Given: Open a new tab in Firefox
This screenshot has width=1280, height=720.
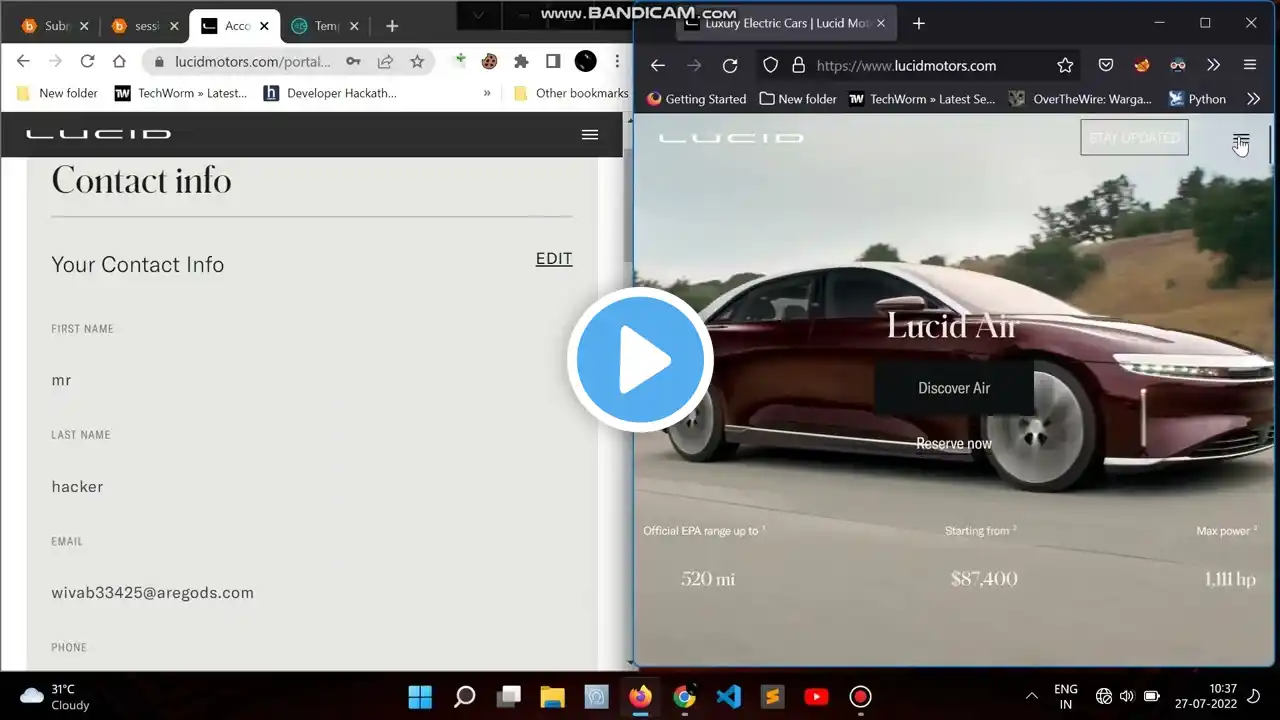Looking at the screenshot, I should pyautogui.click(x=919, y=23).
